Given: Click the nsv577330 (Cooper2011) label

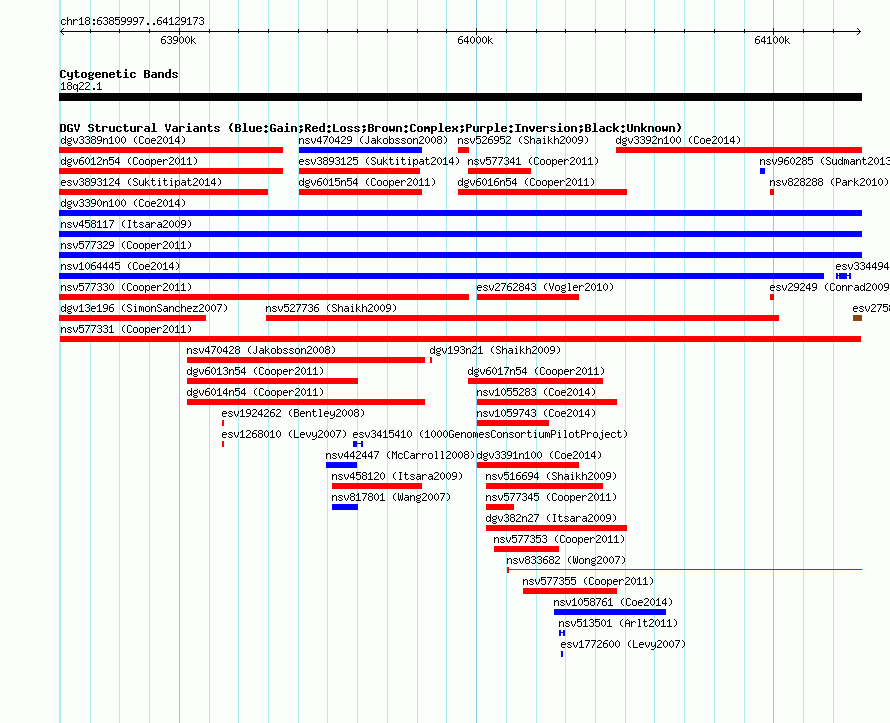Looking at the screenshot, I should coord(126,287).
